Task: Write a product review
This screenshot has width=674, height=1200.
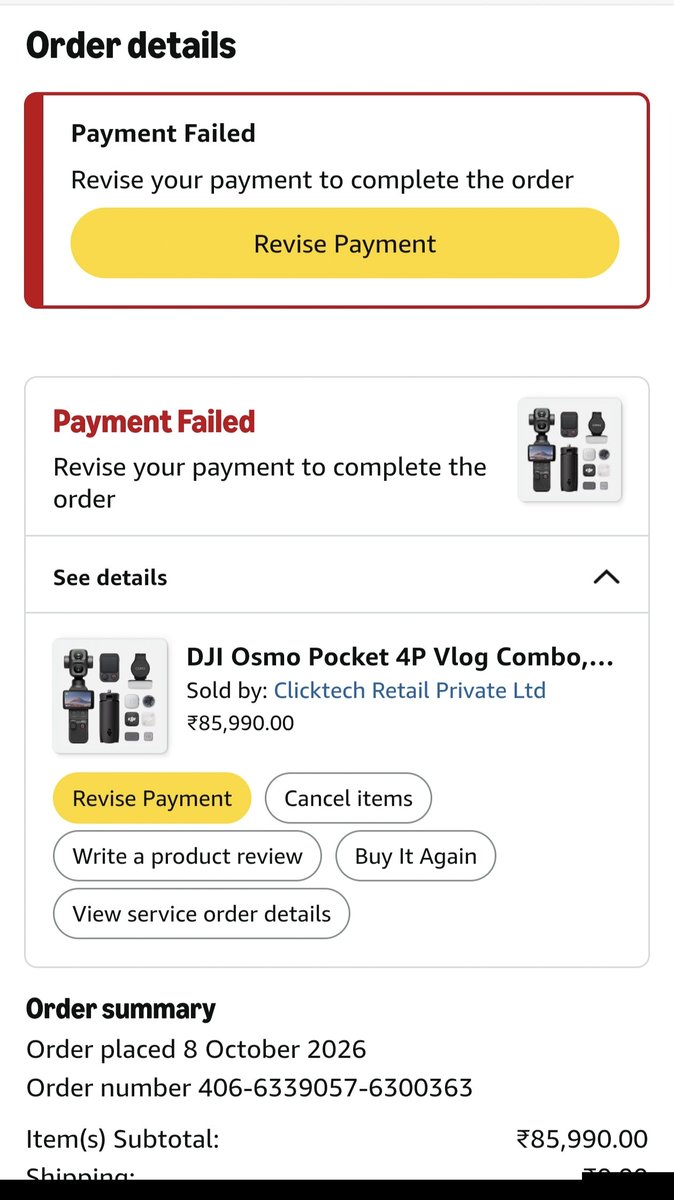Action: (x=187, y=856)
